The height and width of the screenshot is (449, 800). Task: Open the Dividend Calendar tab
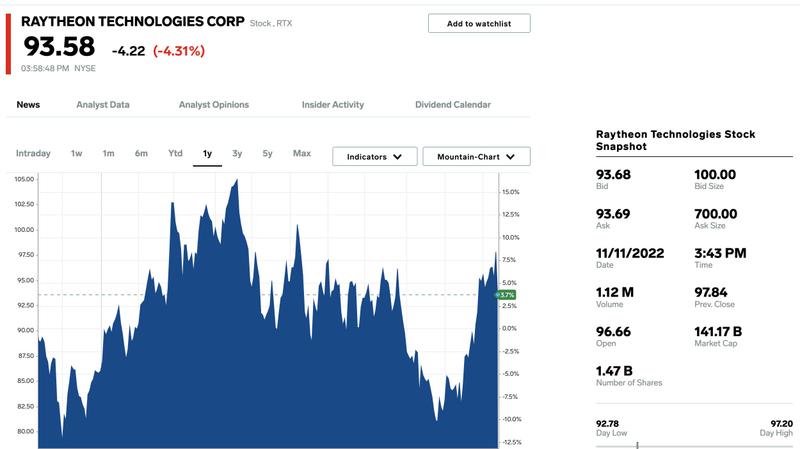point(453,105)
